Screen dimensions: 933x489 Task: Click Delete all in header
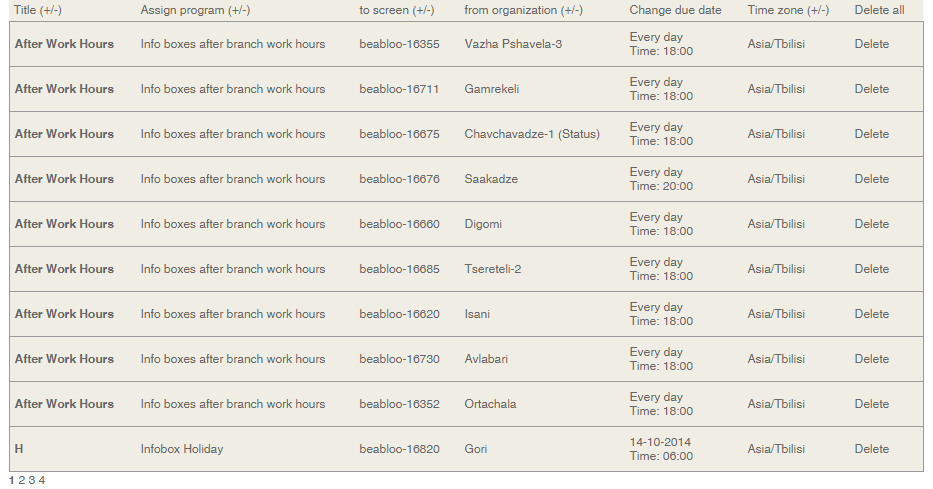pos(879,10)
